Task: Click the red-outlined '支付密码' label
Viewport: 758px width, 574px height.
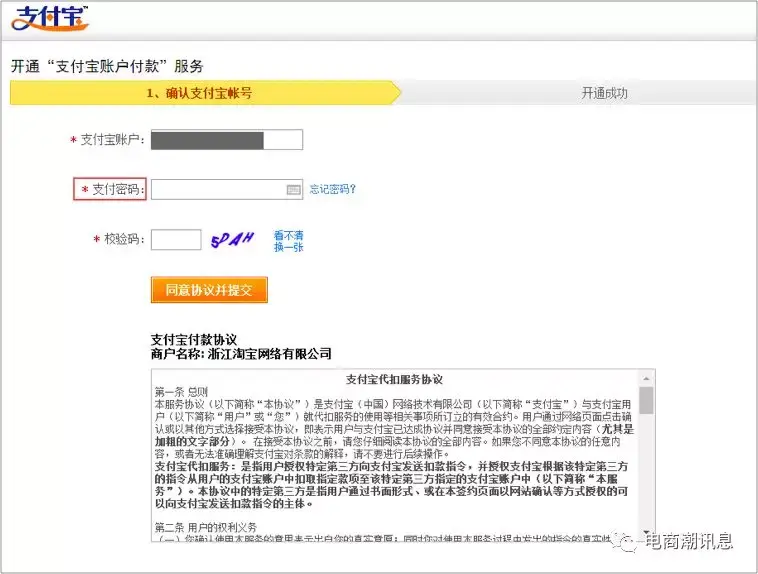Action: click(x=111, y=189)
